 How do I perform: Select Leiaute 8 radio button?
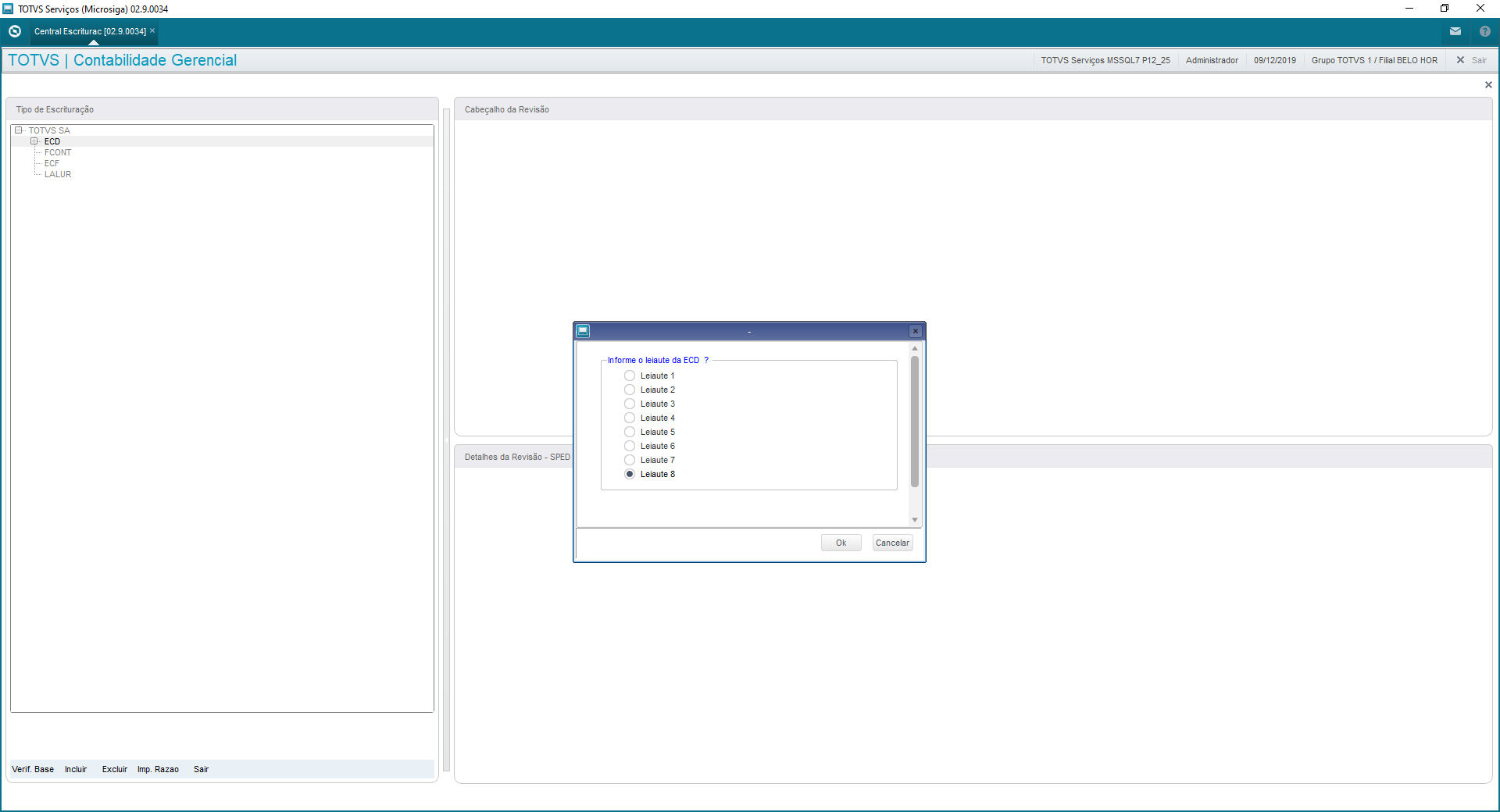(x=630, y=474)
